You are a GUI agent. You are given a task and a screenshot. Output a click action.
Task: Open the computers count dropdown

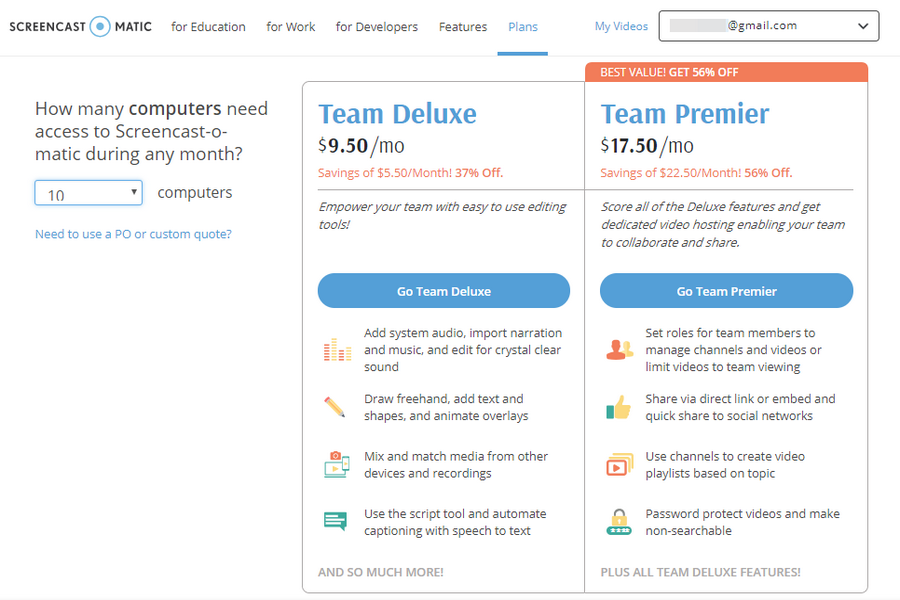[88, 193]
